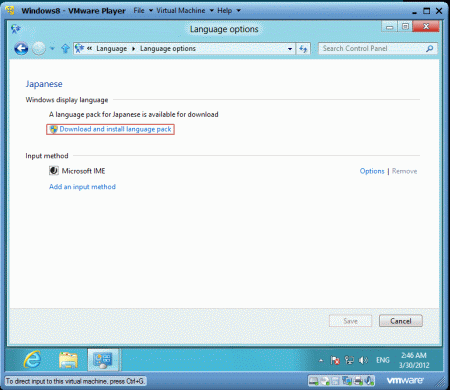This screenshot has width=450, height=390.
Task: Click the Action Center flag tray icon
Action: click(x=335, y=360)
